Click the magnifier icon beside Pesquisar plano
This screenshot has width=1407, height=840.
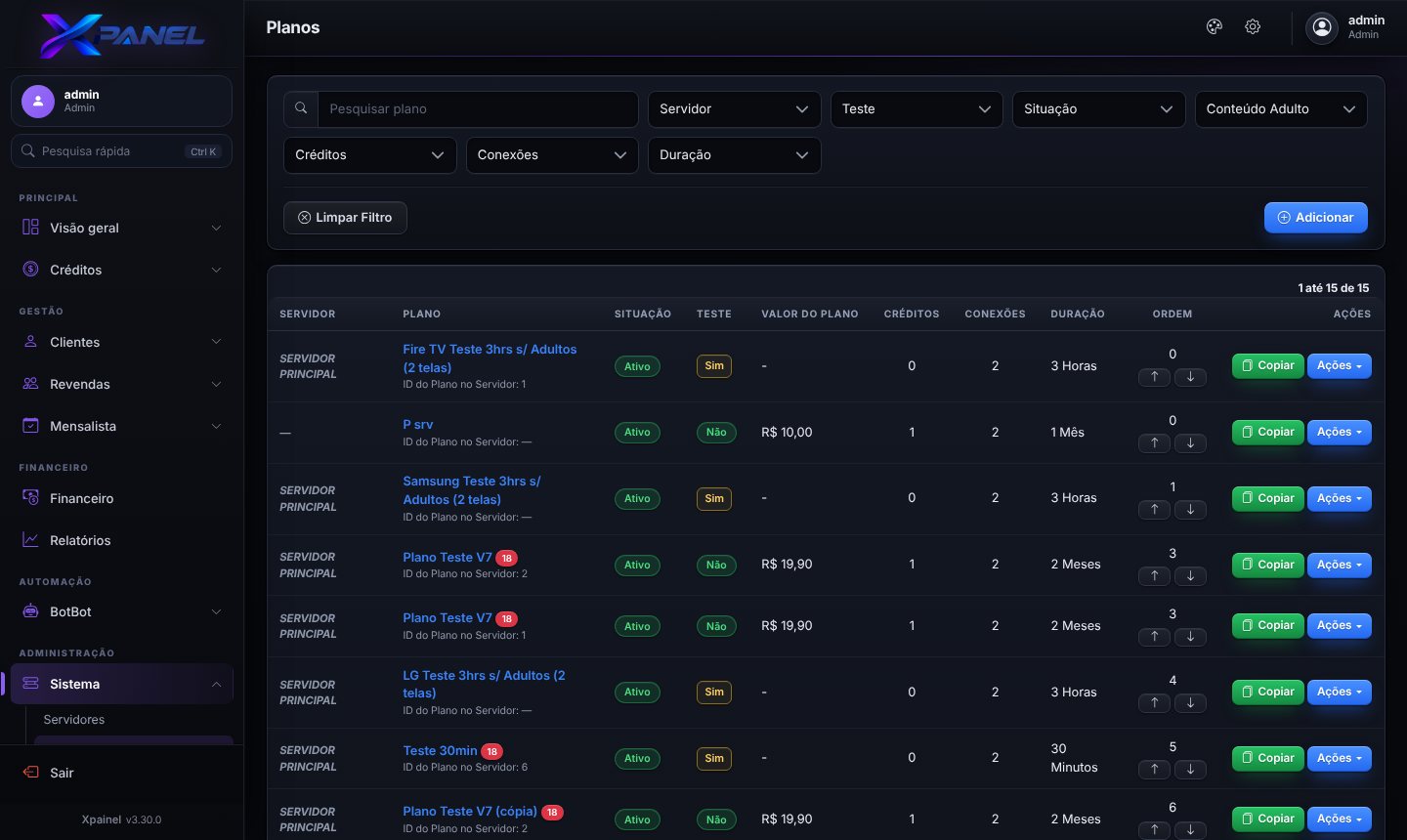point(301,109)
